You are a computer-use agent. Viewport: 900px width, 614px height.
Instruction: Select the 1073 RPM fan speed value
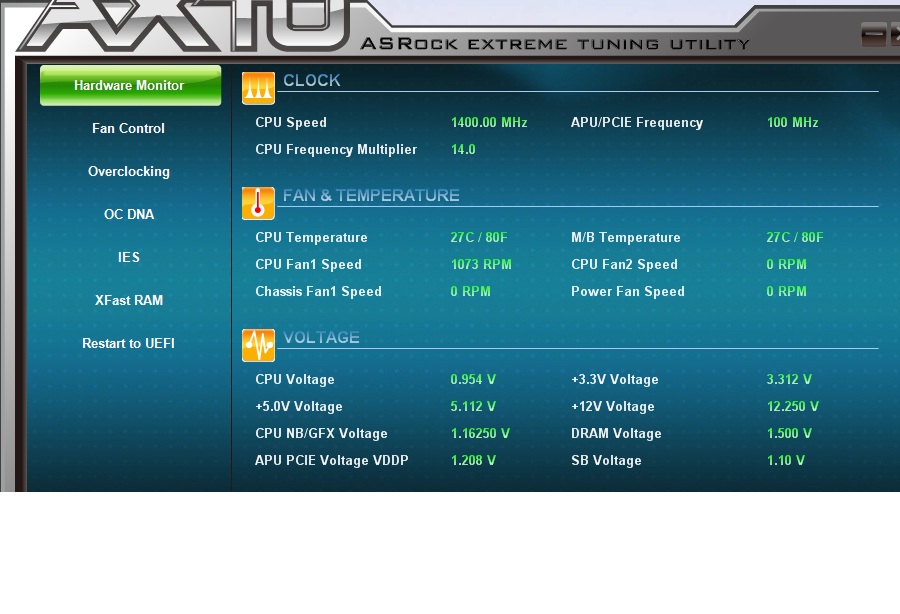(481, 265)
